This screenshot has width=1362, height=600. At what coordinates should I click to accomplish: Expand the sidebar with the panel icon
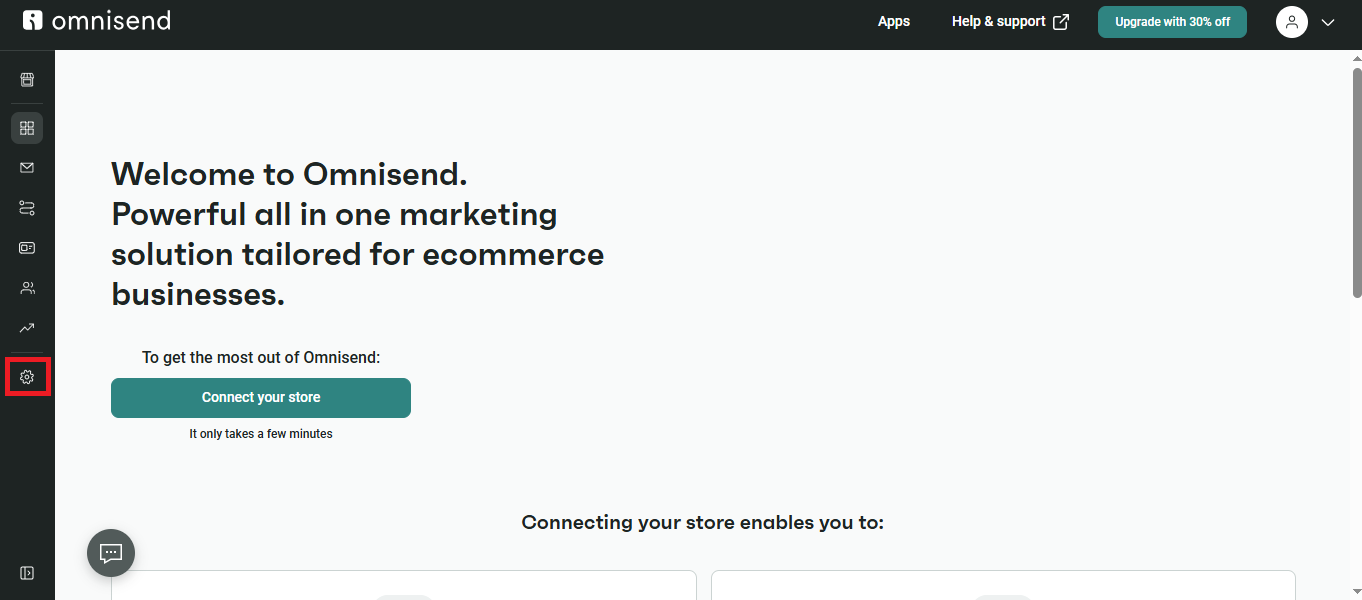[27, 573]
